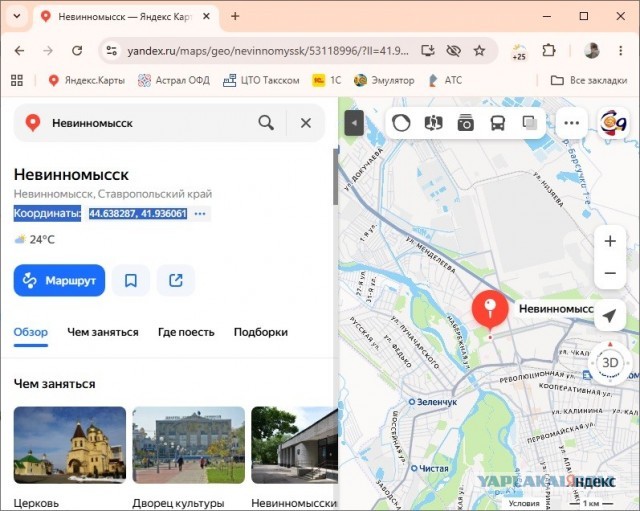The image size is (640, 511).
Task: Open the 24°C weather indicator
Action: pos(34,239)
